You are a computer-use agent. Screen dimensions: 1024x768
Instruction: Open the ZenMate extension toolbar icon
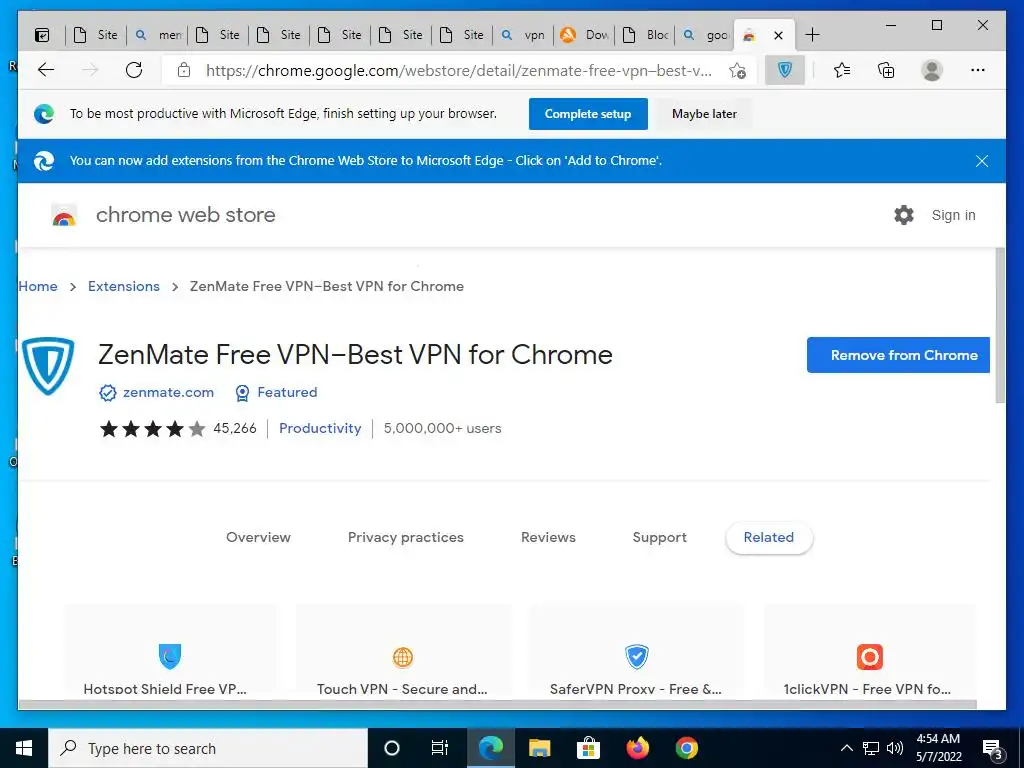[x=785, y=70]
